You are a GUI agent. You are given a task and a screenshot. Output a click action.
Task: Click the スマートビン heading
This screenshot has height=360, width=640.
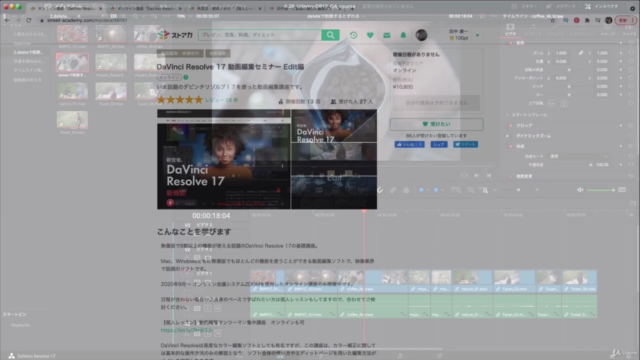(x=15, y=314)
